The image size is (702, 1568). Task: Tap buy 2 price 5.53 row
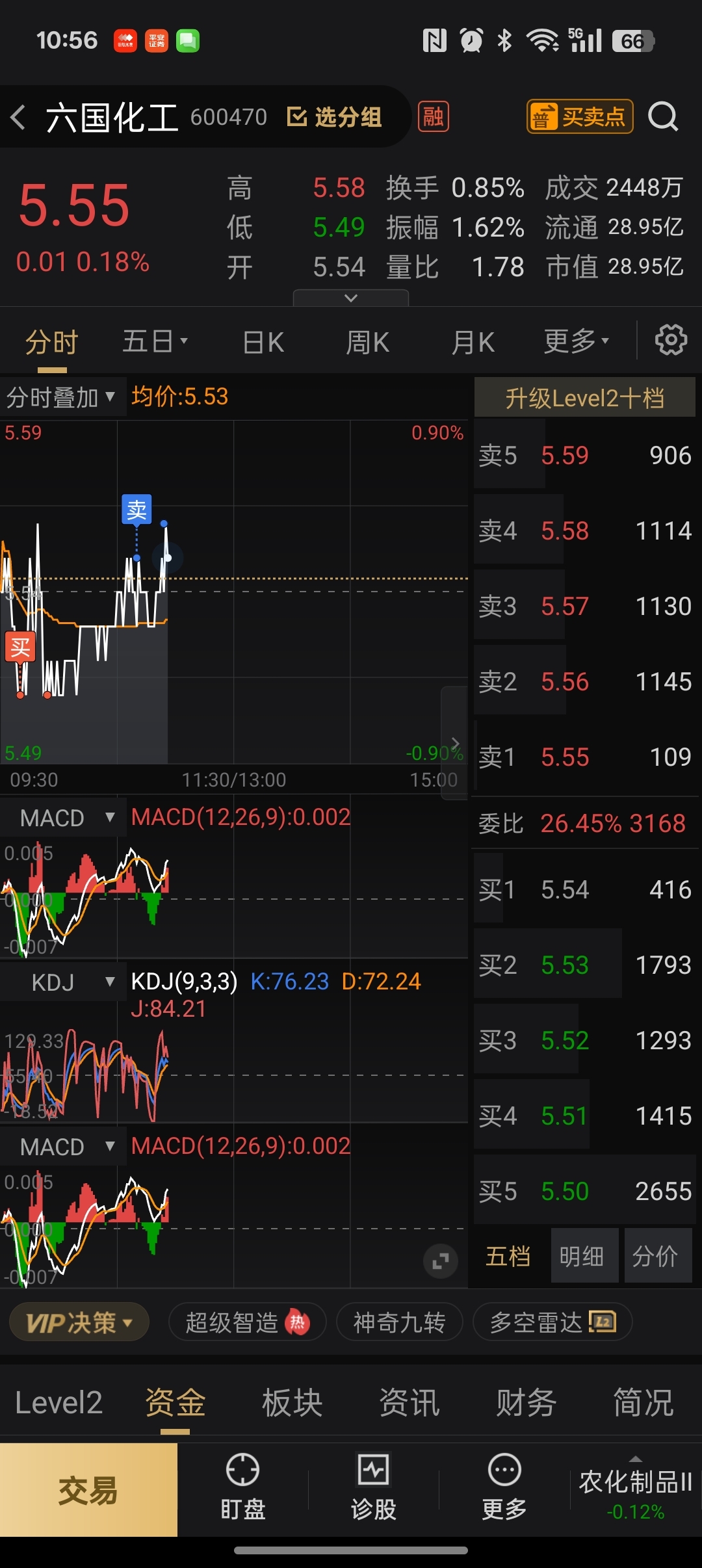click(x=585, y=965)
